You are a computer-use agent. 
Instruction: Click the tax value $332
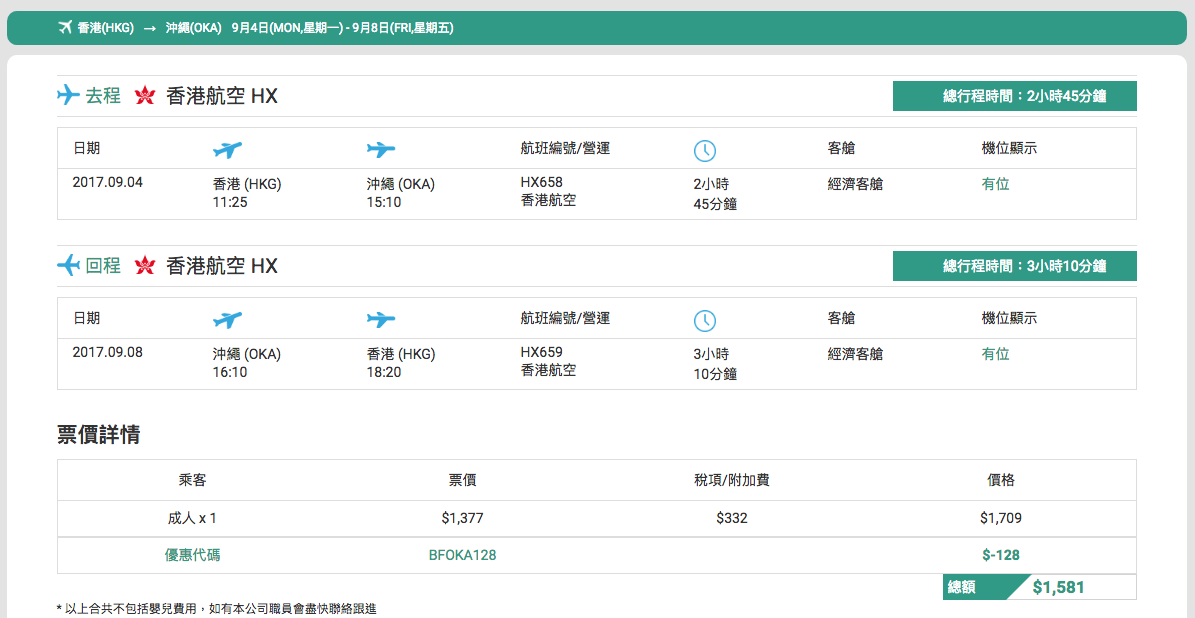(x=732, y=518)
